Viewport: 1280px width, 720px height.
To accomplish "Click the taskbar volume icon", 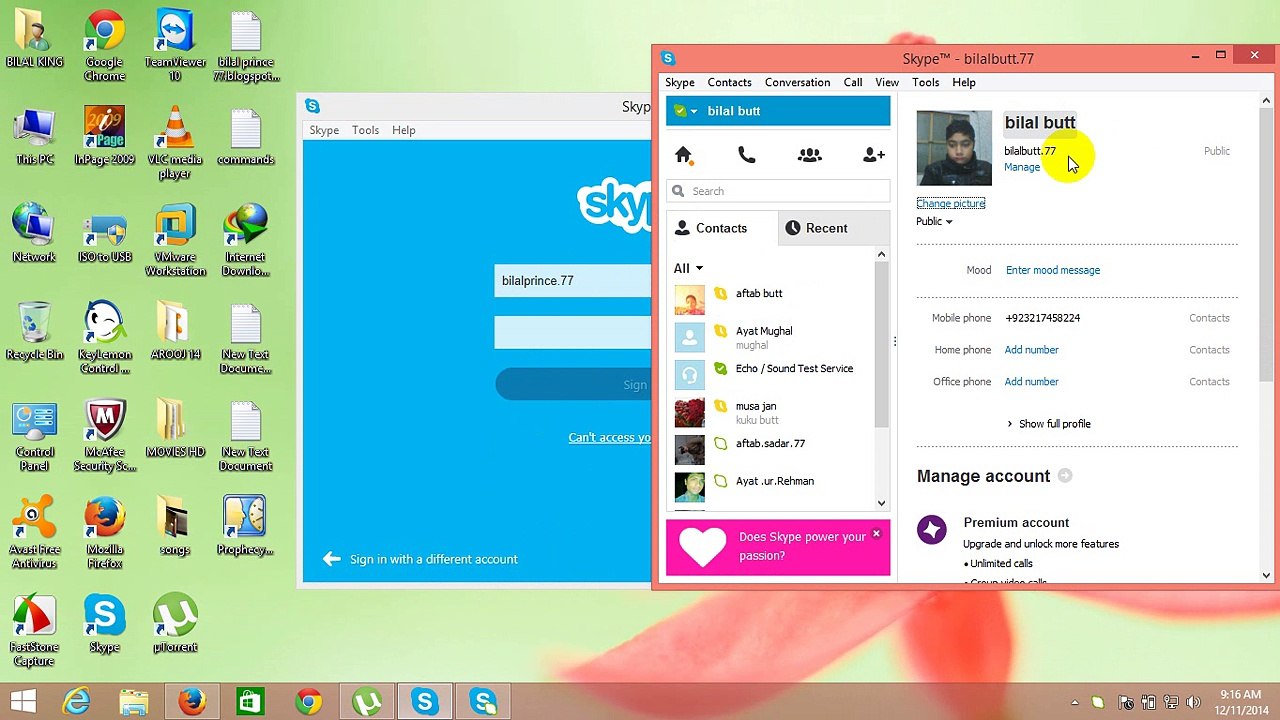I will [x=1193, y=702].
